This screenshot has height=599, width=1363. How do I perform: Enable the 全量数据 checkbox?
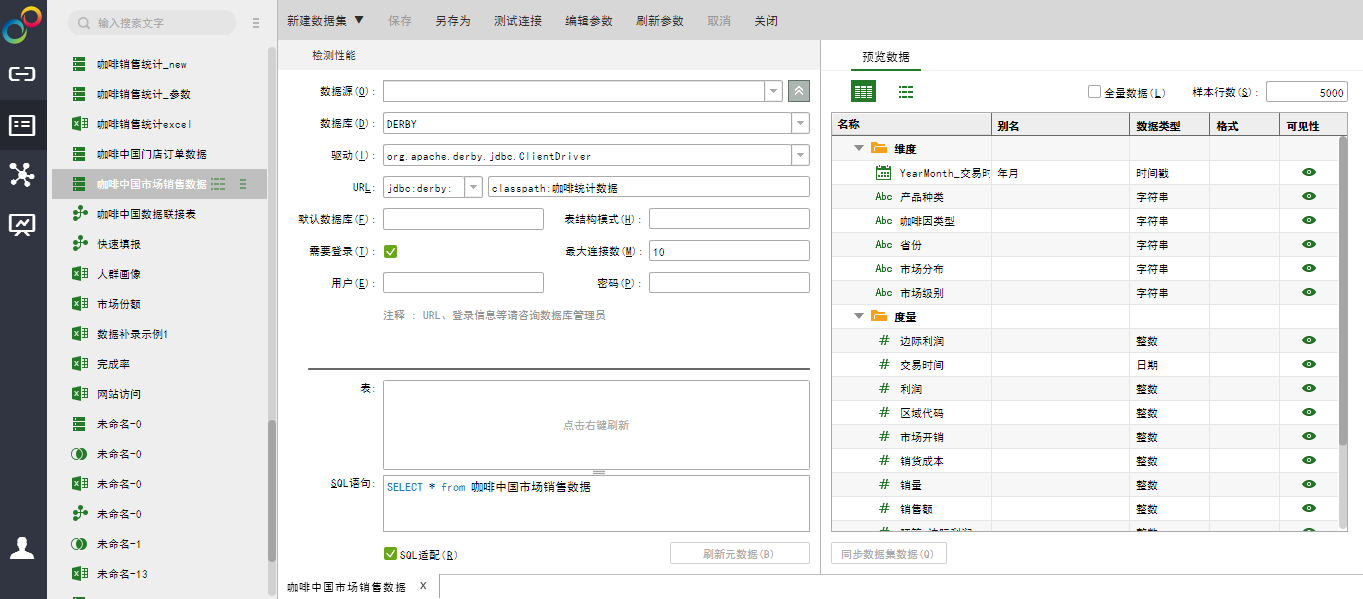(1094, 92)
